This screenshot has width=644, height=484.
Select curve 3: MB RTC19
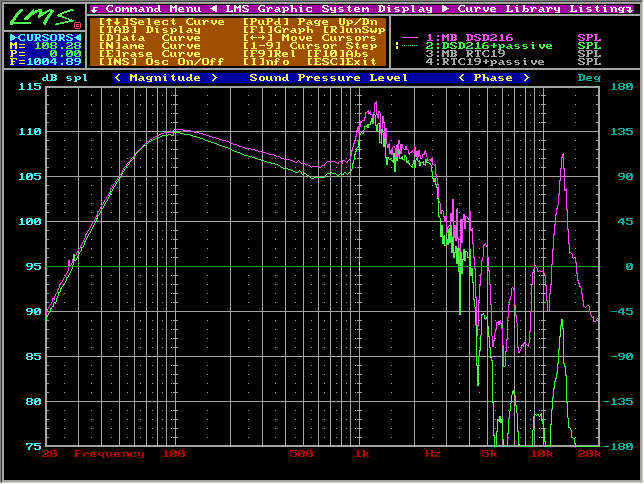466,53
